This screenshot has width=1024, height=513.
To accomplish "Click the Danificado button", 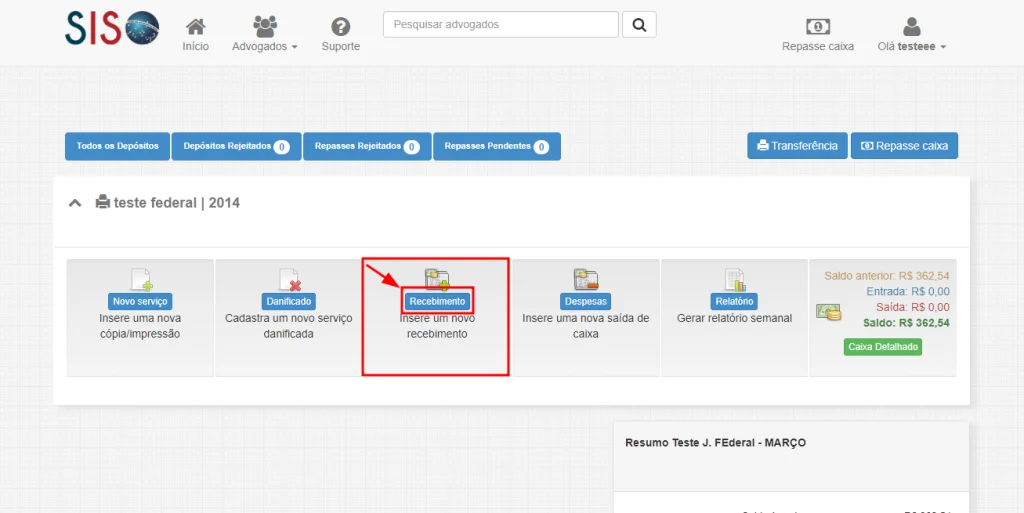I will pos(289,302).
